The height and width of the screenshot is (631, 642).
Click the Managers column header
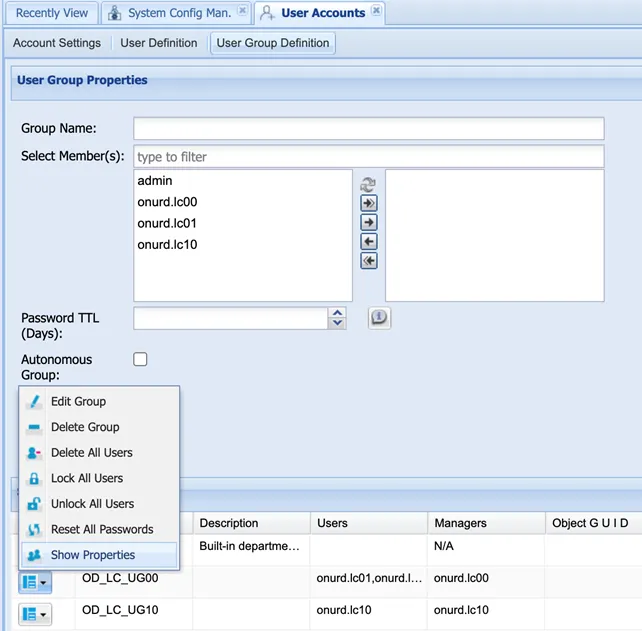pos(486,523)
